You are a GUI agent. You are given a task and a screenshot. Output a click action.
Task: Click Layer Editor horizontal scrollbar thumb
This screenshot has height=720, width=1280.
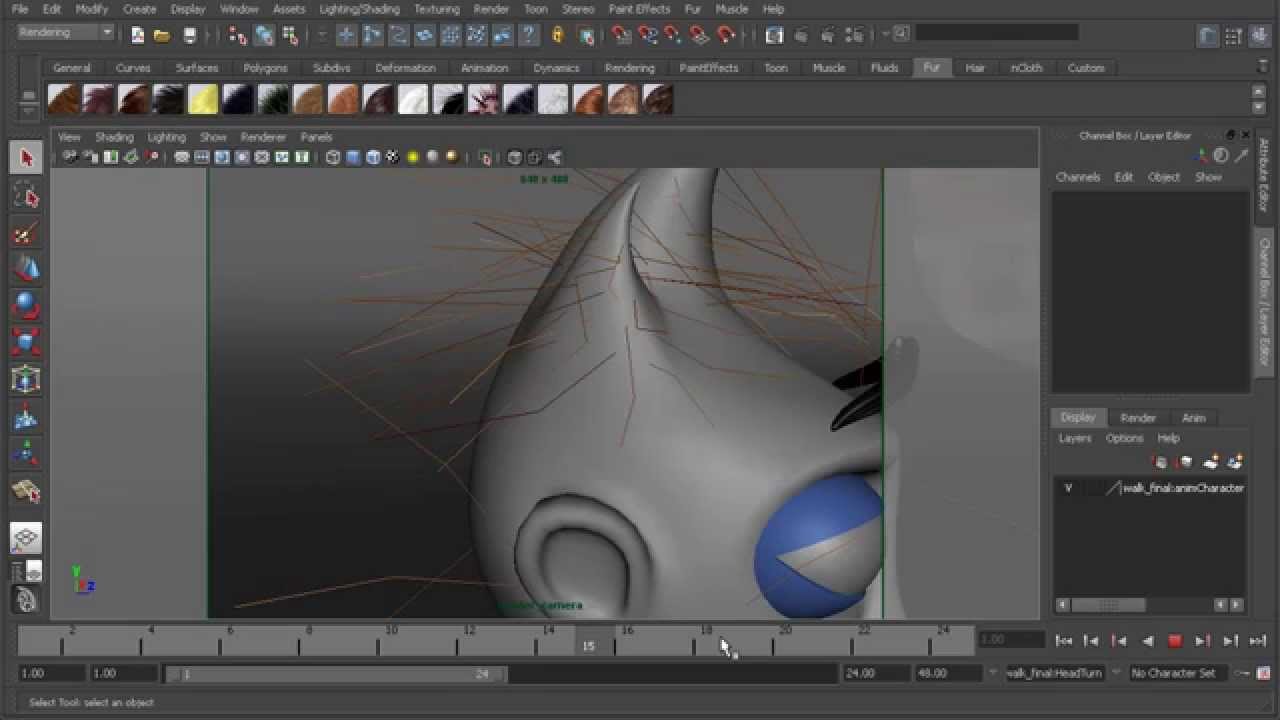coord(1110,605)
